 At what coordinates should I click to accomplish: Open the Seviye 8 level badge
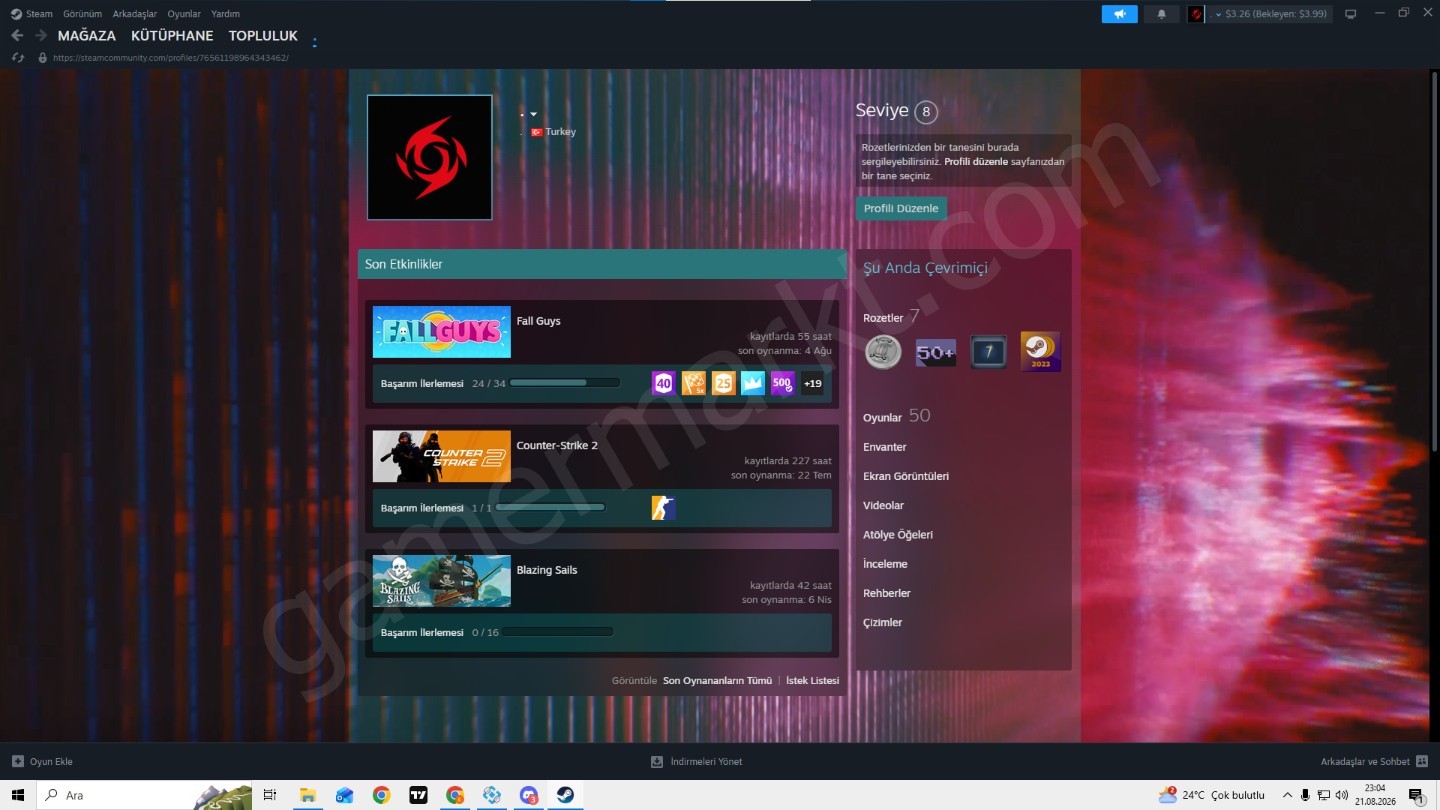pyautogui.click(x=926, y=111)
